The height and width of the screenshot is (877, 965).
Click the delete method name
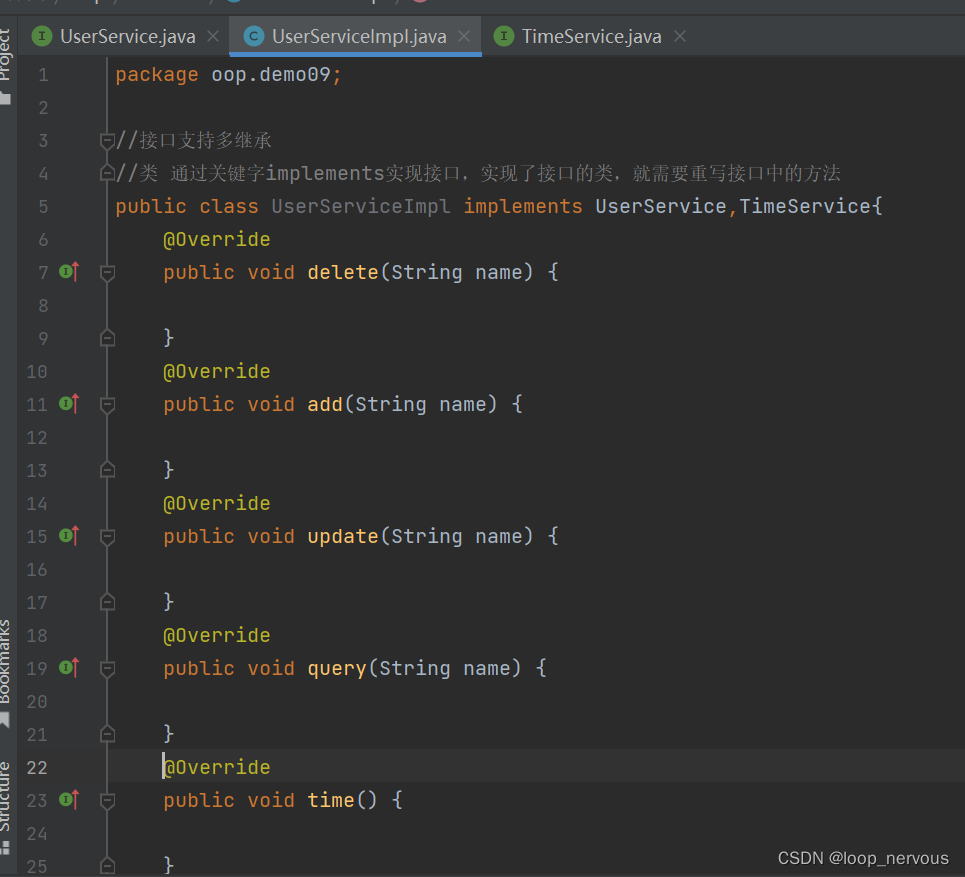pyautogui.click(x=343, y=272)
